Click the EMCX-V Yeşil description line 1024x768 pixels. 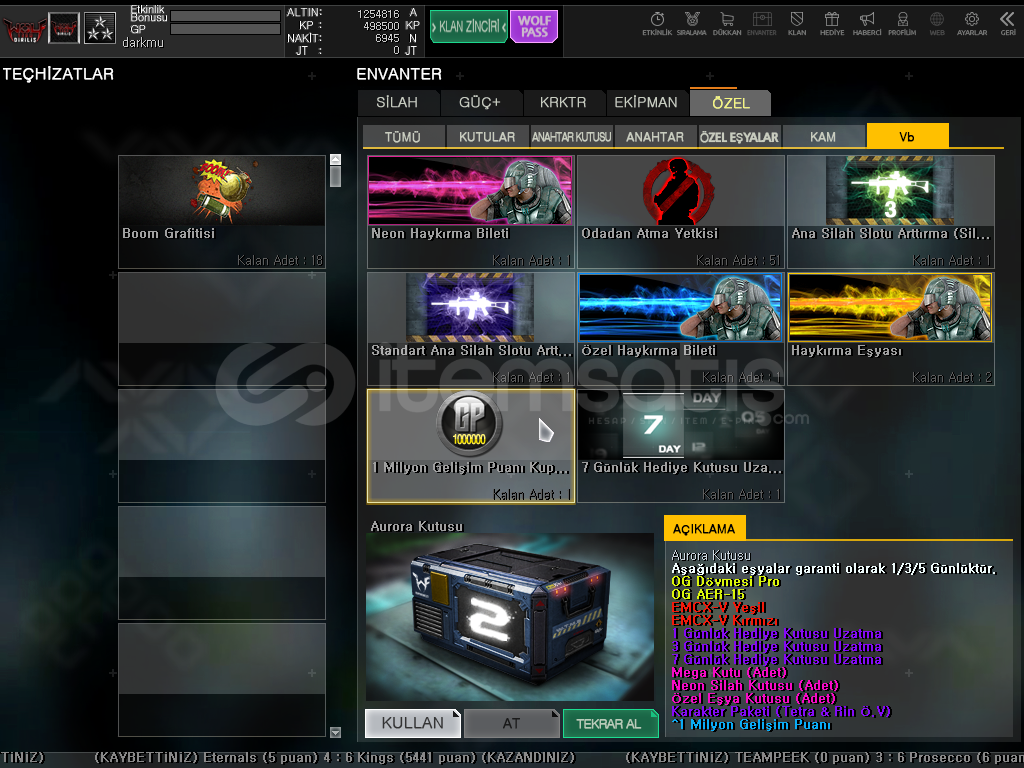[x=718, y=607]
